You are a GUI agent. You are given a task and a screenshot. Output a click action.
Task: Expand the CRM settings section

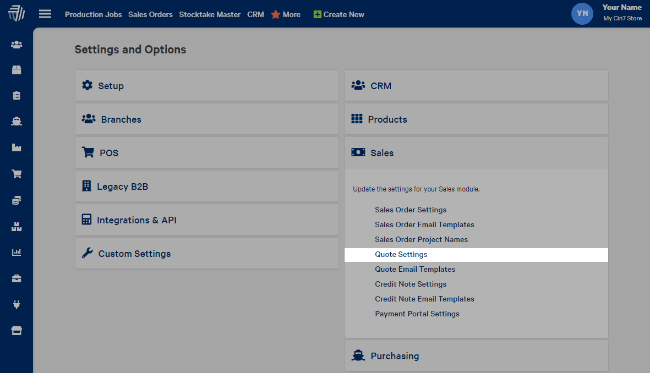[x=476, y=85]
